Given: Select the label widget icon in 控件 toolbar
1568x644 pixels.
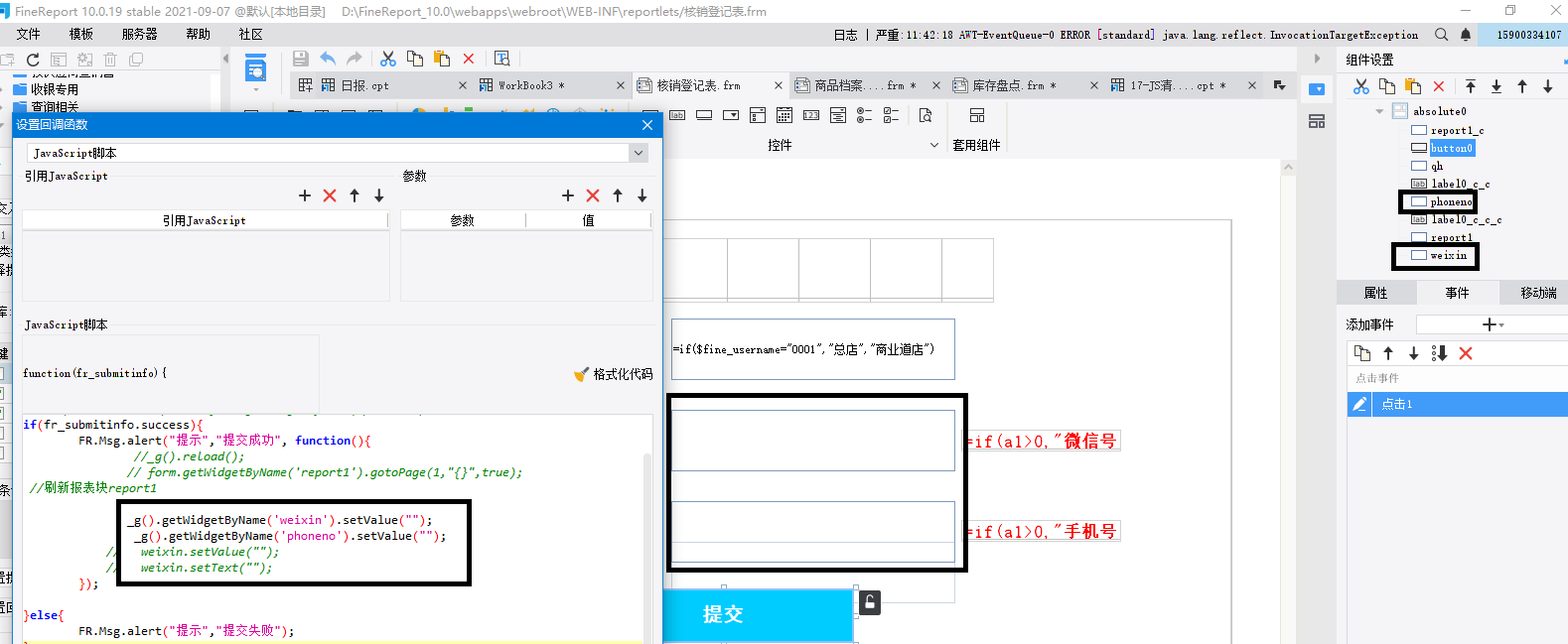Looking at the screenshot, I should [677, 115].
